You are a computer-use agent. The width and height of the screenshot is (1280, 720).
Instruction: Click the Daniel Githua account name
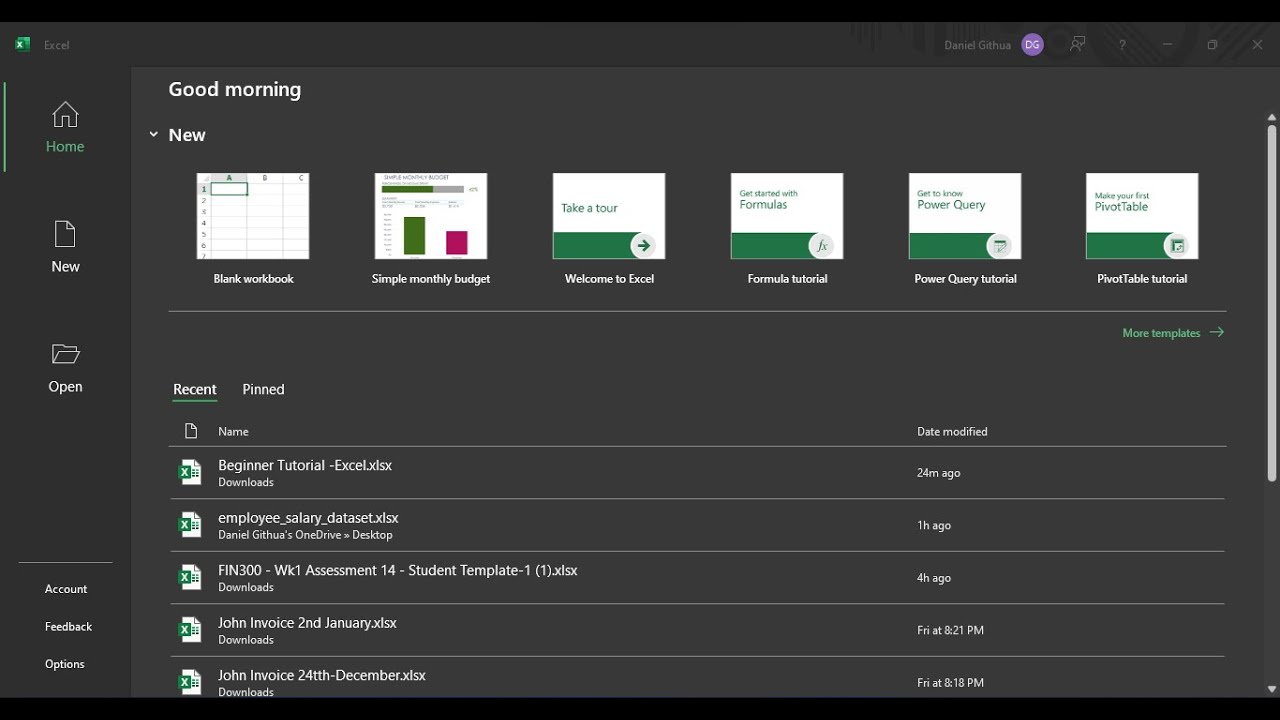tap(977, 45)
